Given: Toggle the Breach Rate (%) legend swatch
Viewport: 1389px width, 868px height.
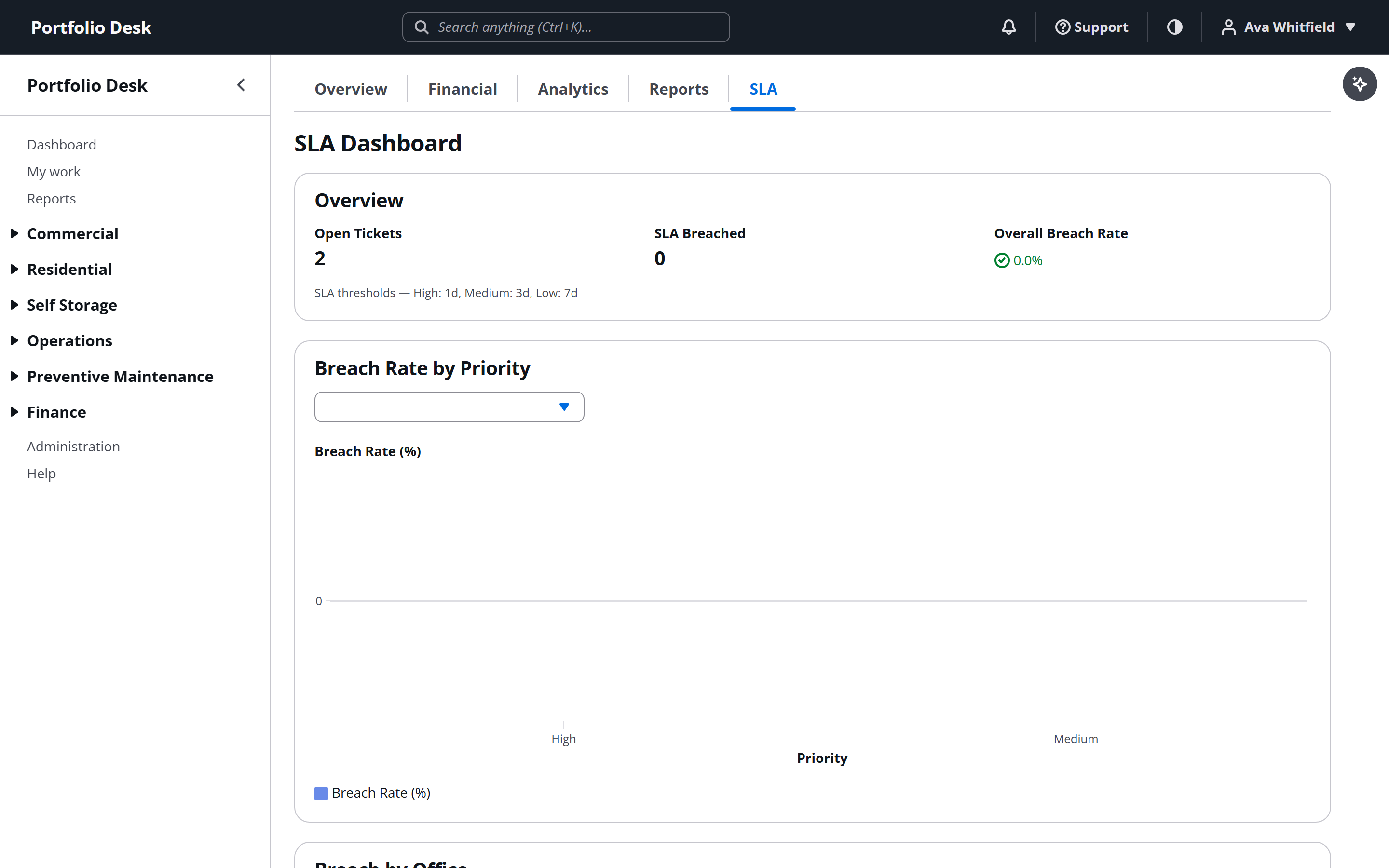Looking at the screenshot, I should (x=321, y=793).
